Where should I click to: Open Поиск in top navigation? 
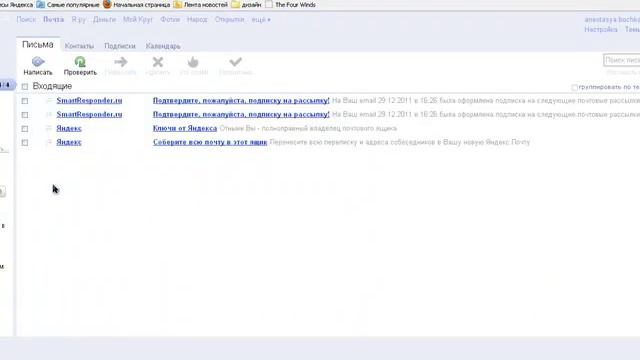pyautogui.click(x=26, y=20)
